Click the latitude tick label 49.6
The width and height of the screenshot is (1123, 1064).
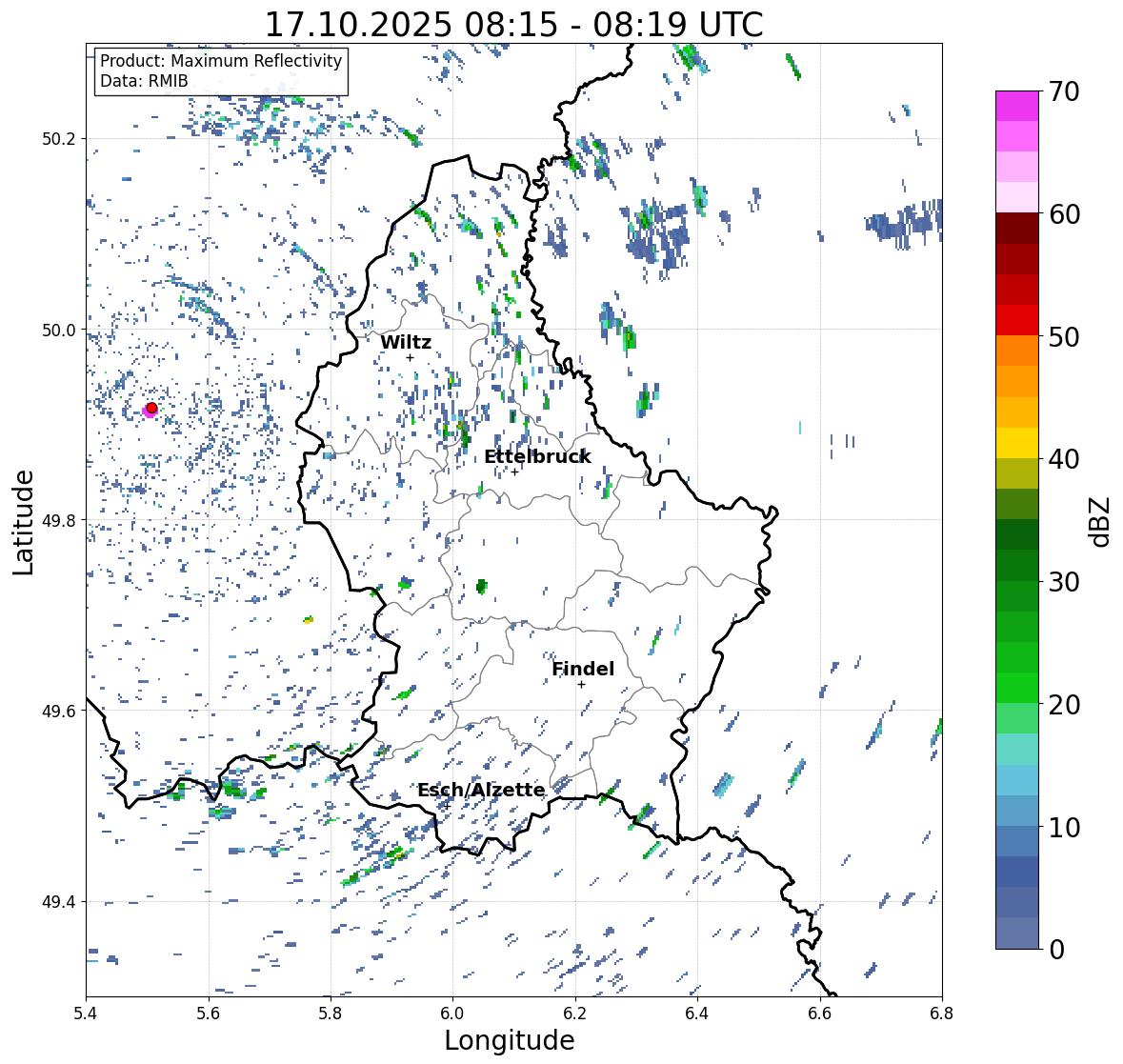click(59, 711)
